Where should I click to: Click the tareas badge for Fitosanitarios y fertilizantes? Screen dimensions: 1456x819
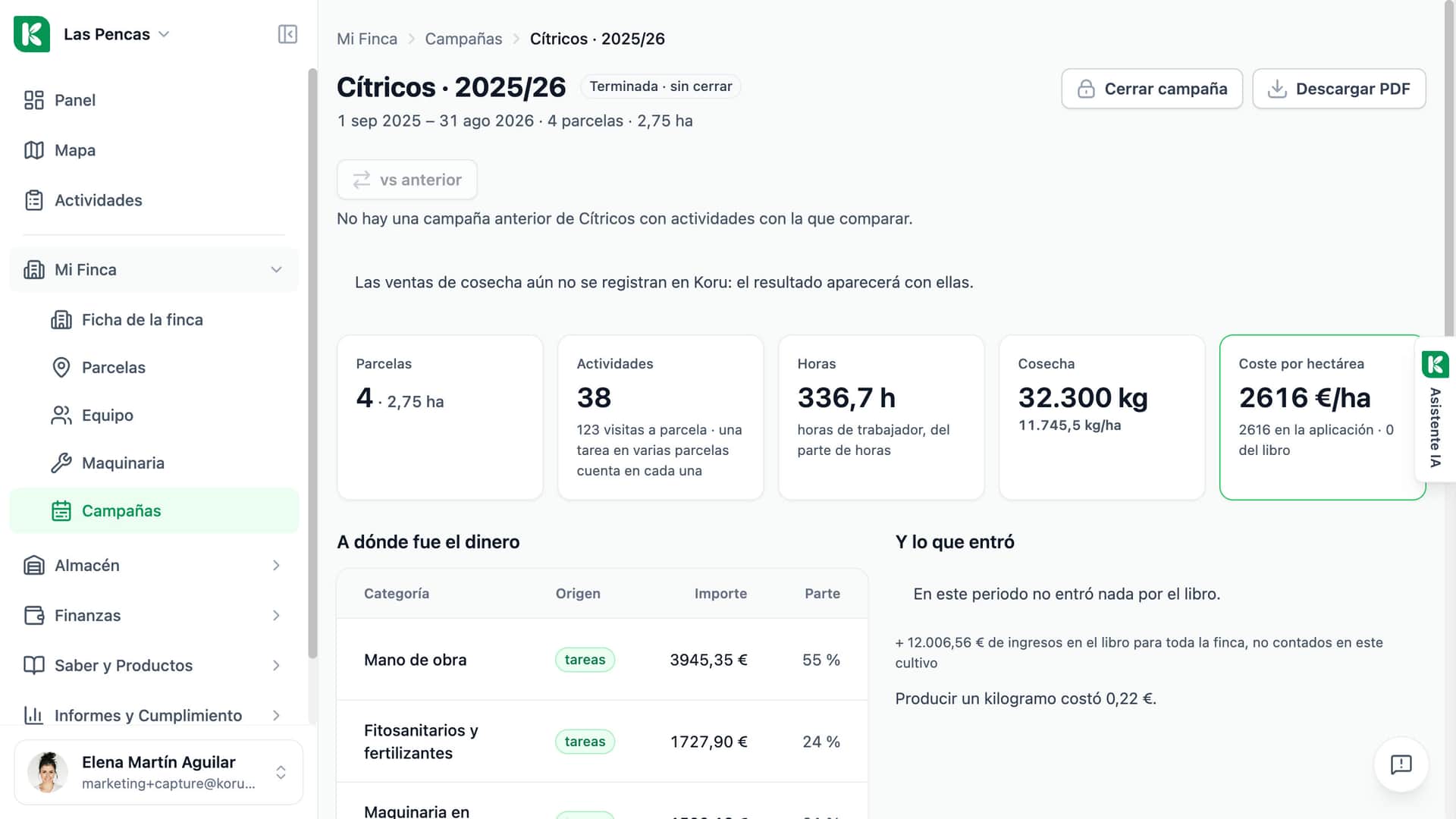pyautogui.click(x=585, y=742)
